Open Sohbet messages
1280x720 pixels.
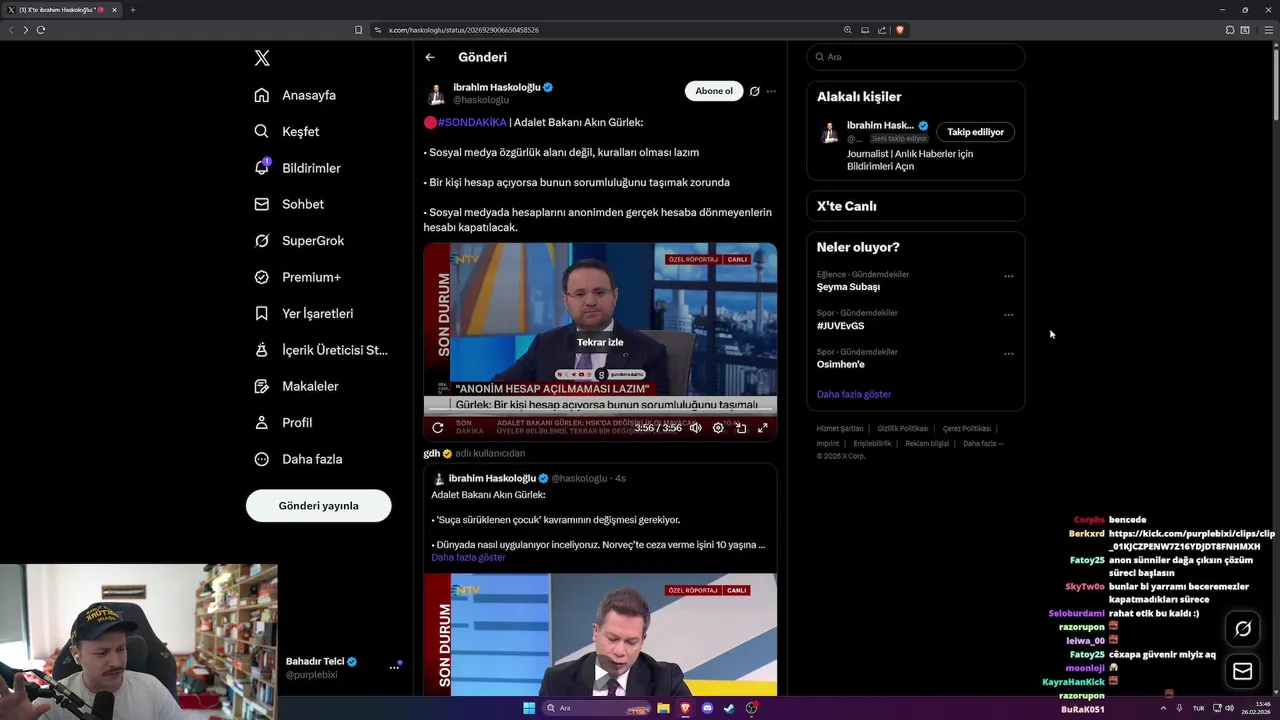tap(289, 204)
